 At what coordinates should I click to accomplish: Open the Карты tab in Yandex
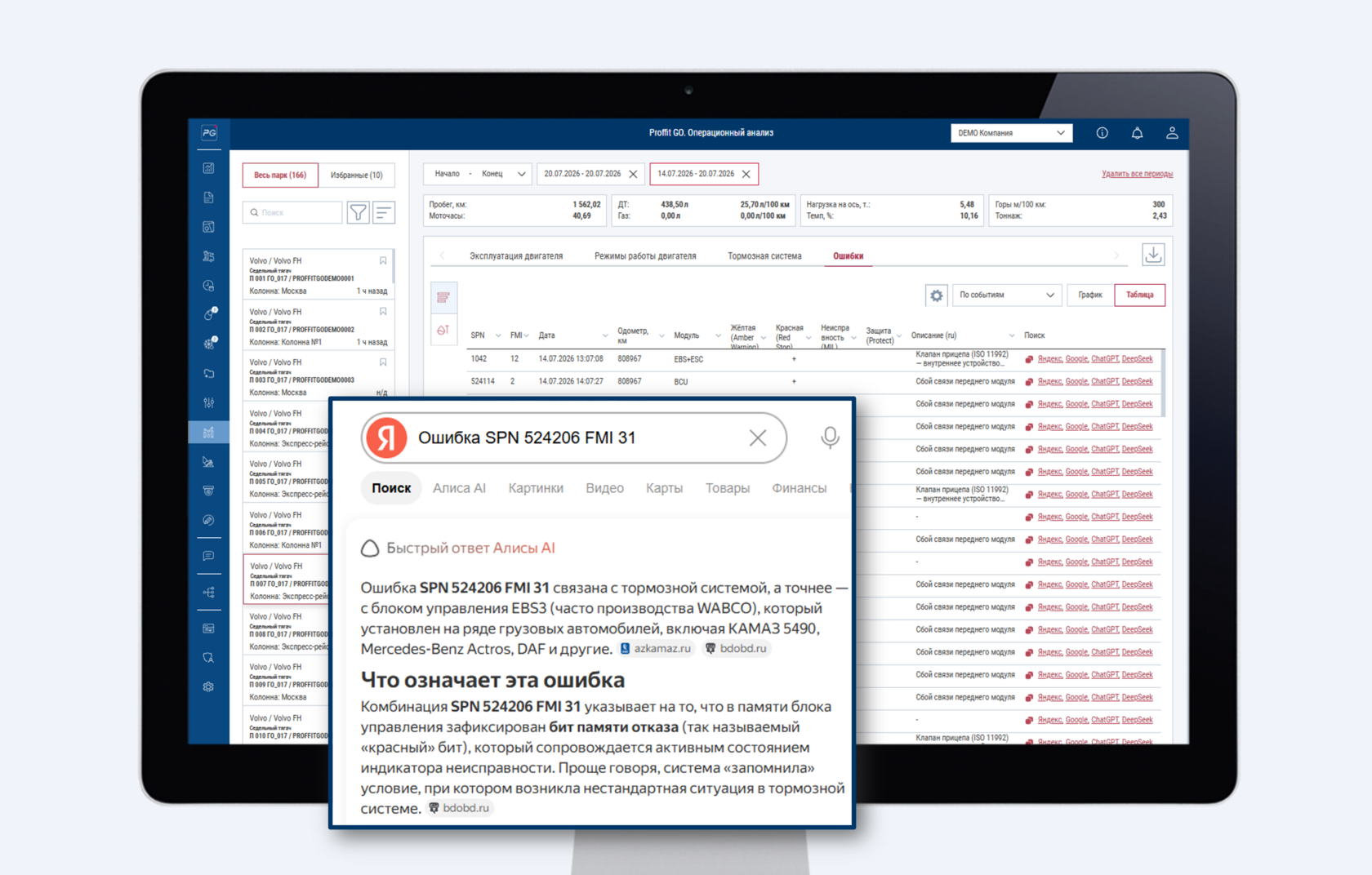[x=664, y=488]
